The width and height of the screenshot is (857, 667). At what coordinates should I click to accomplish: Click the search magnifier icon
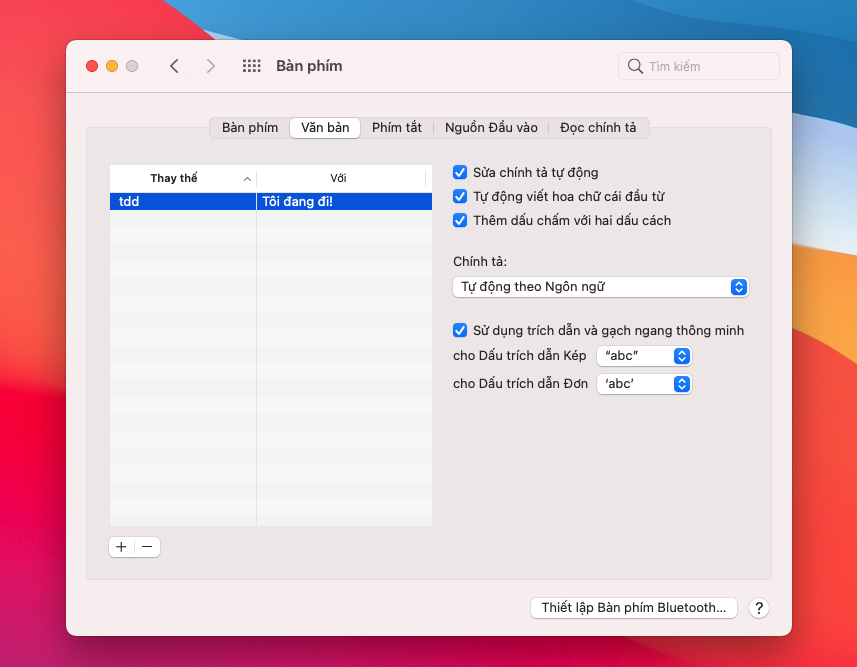click(x=635, y=66)
